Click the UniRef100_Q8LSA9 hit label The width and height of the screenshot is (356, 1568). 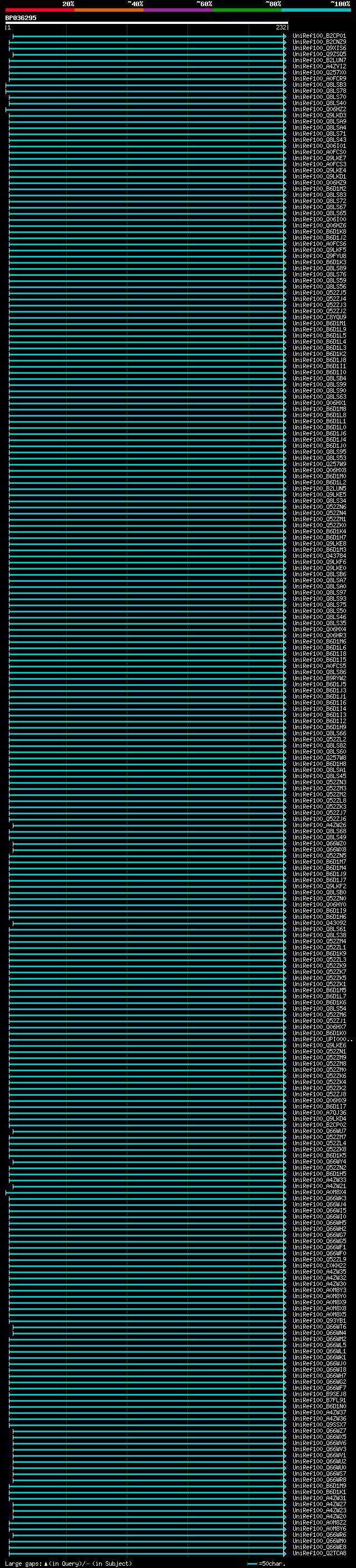319,121
